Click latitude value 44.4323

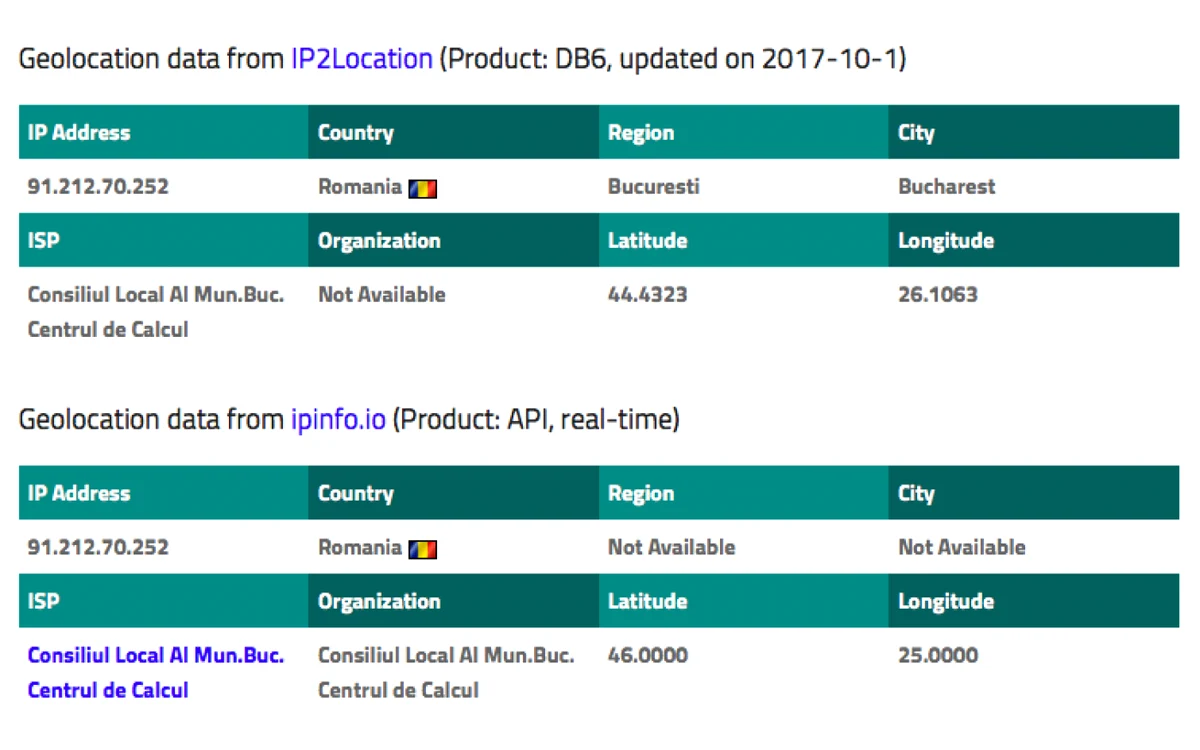pyautogui.click(x=648, y=295)
